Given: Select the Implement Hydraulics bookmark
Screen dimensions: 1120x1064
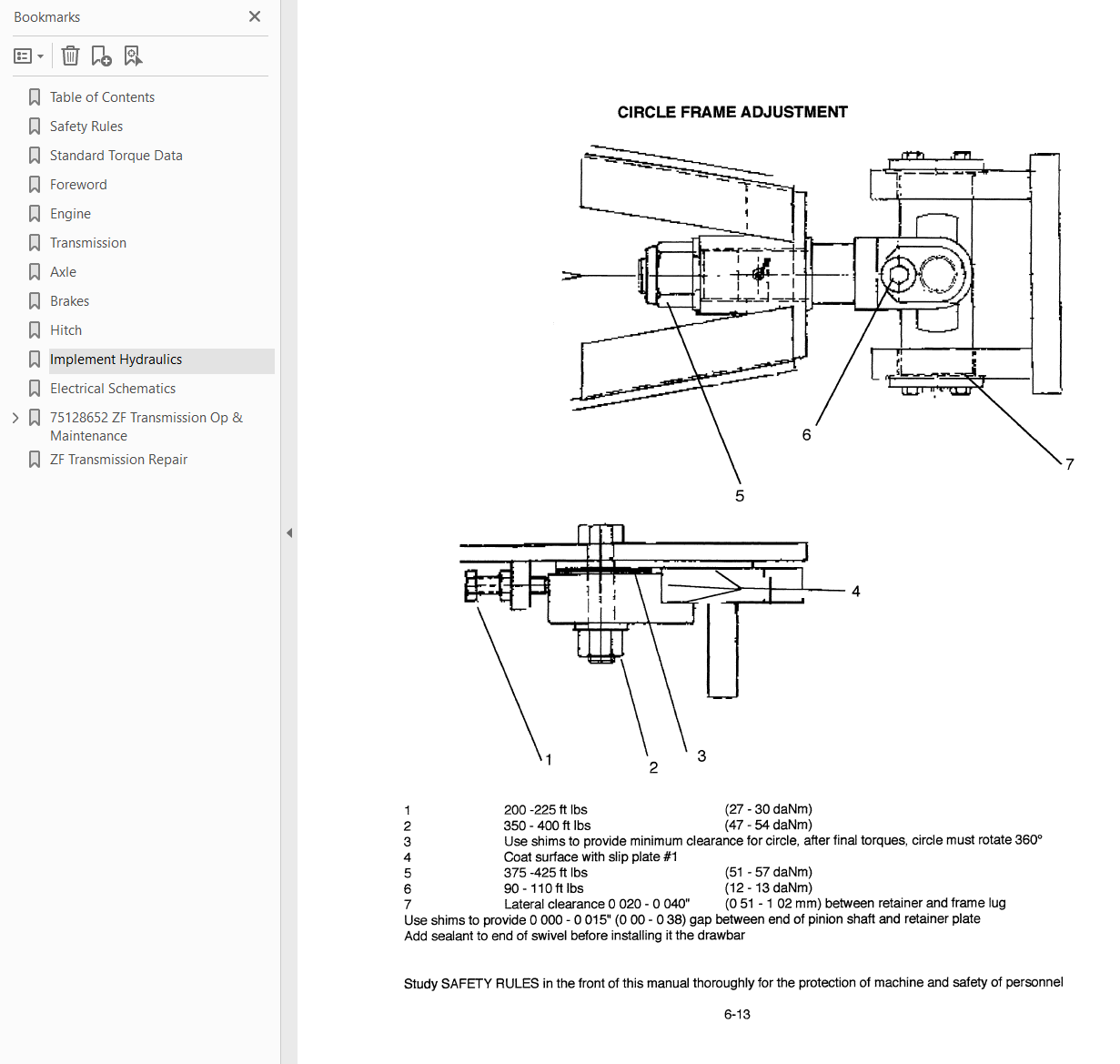Looking at the screenshot, I should point(116,360).
